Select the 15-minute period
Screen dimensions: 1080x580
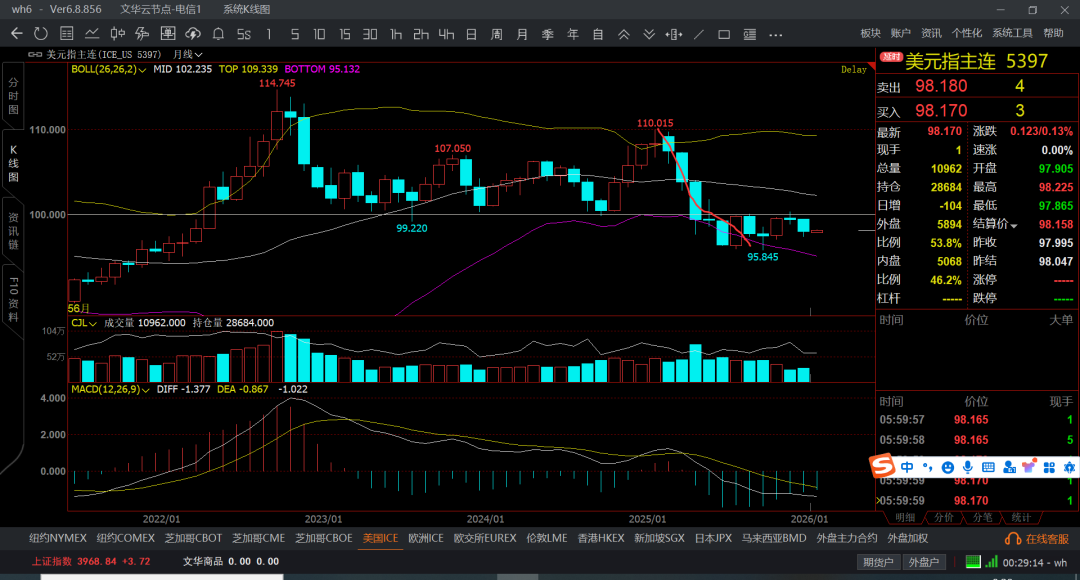pos(344,34)
